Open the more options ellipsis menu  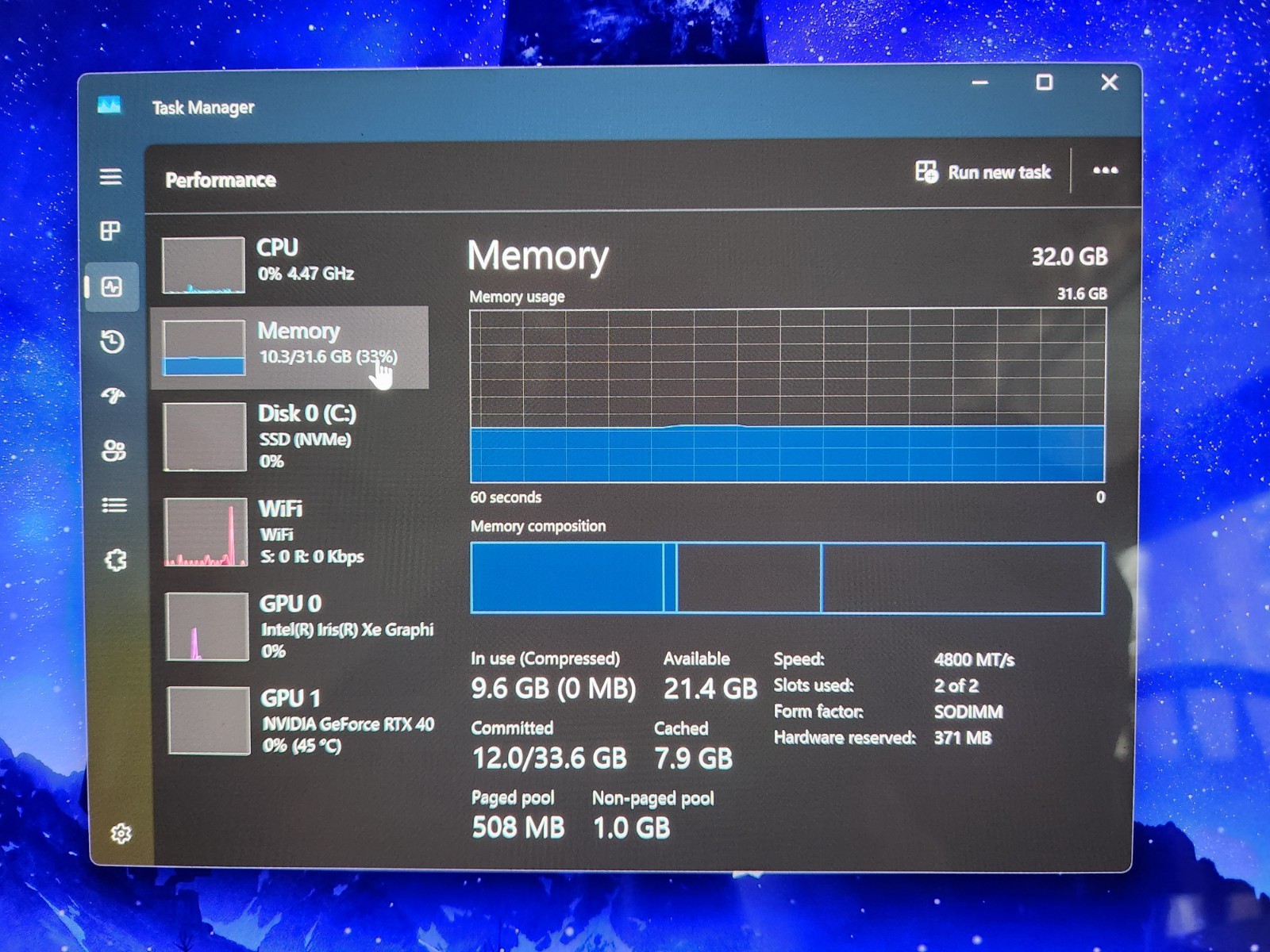coord(1105,170)
